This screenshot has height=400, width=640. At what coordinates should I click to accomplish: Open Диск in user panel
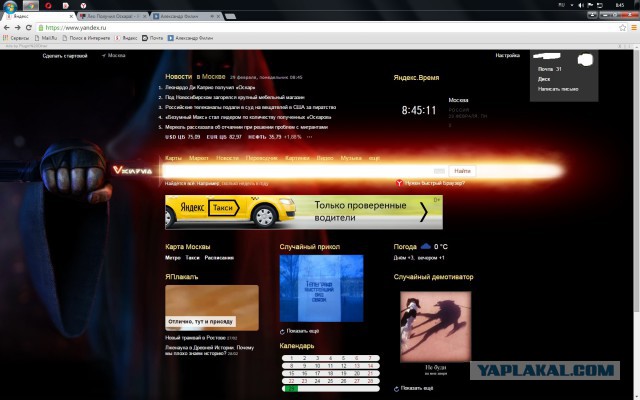click(544, 79)
